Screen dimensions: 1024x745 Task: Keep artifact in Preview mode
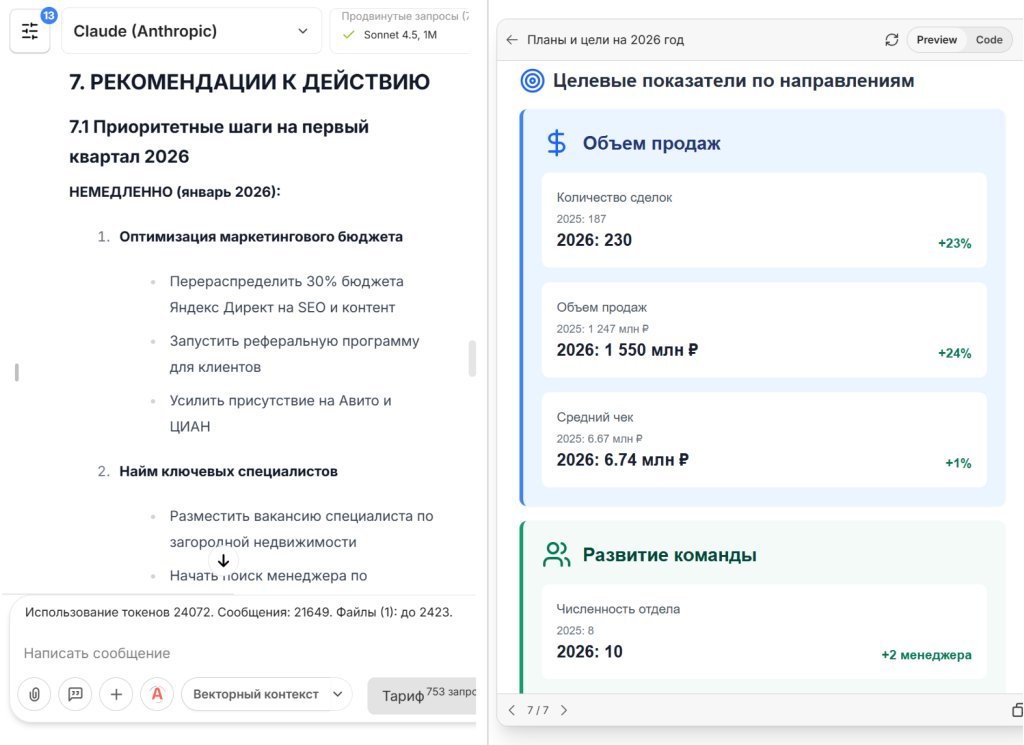(x=936, y=40)
